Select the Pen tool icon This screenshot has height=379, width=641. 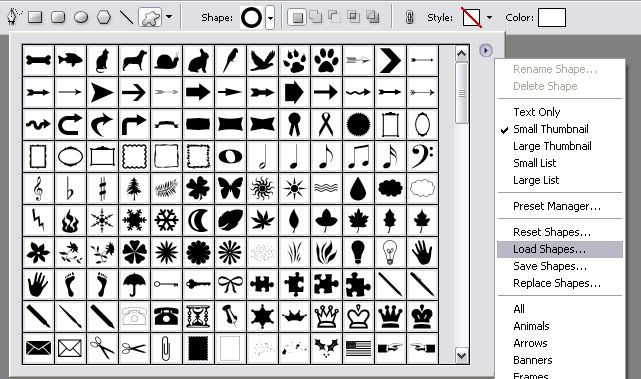click(x=14, y=17)
